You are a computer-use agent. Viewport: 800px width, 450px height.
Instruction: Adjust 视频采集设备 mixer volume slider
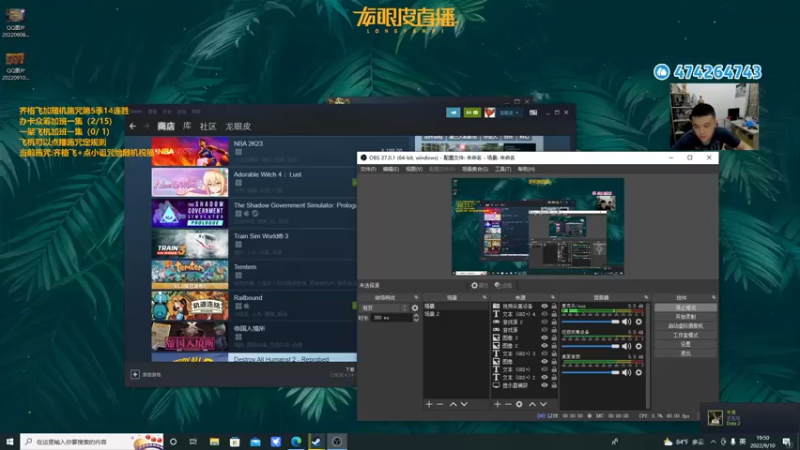coord(590,346)
